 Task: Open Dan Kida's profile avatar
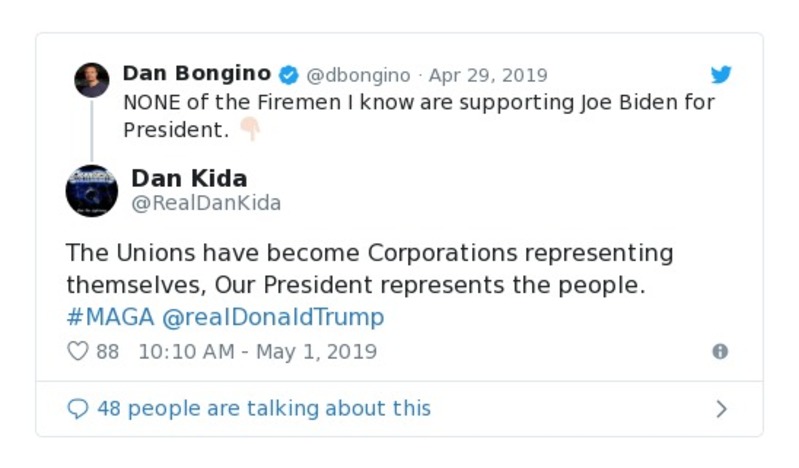coord(92,190)
